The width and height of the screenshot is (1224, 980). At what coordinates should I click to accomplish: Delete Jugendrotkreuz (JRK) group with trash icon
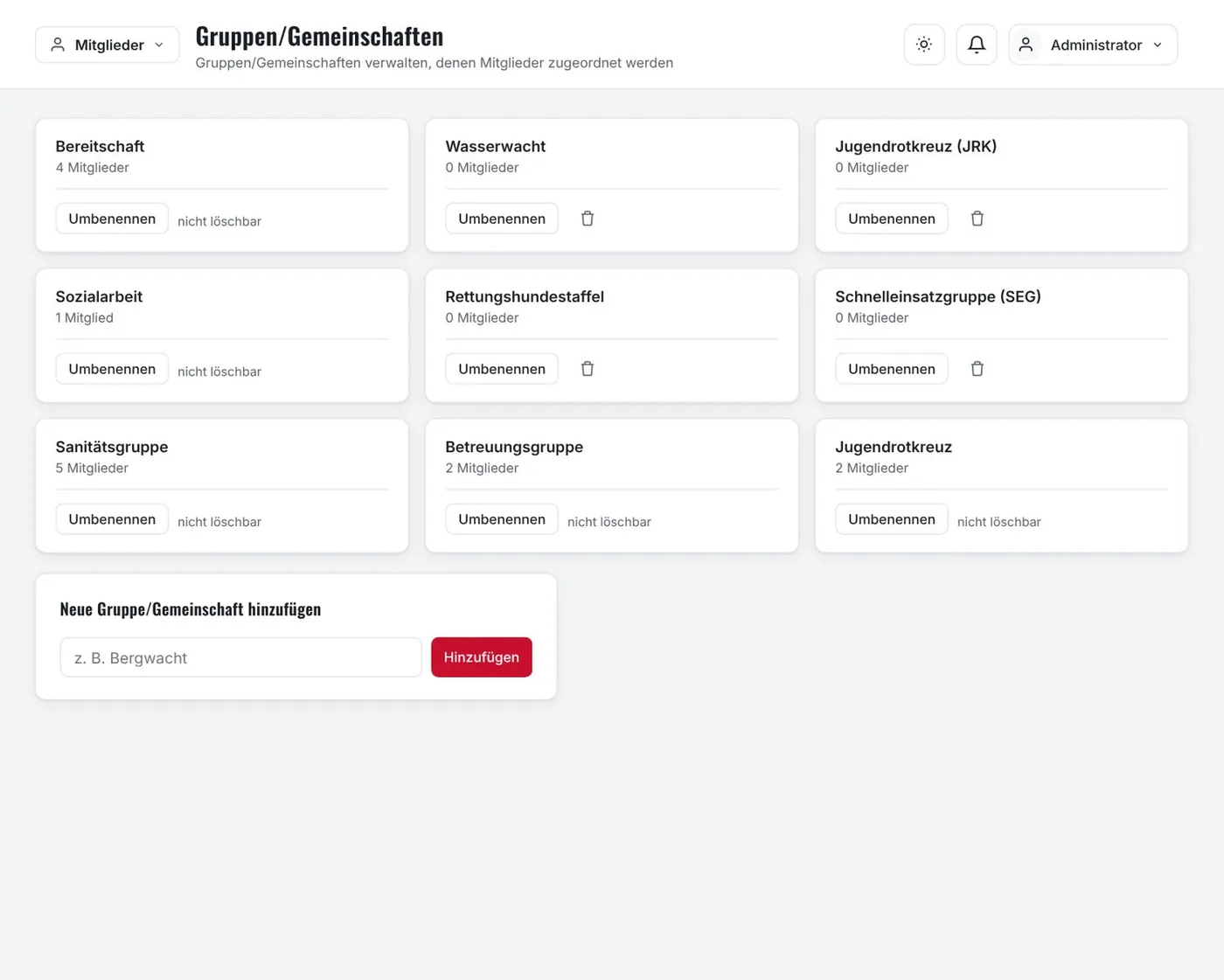(977, 219)
